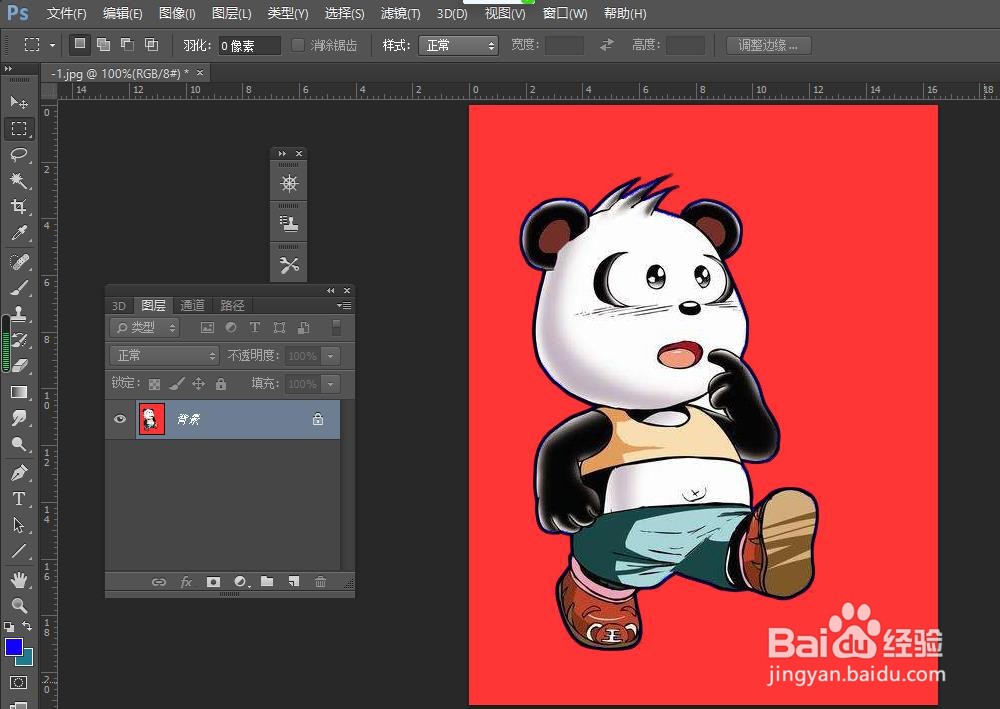Screen dimensions: 1000x709
Task: Select the Gradient tool
Action: point(18,392)
